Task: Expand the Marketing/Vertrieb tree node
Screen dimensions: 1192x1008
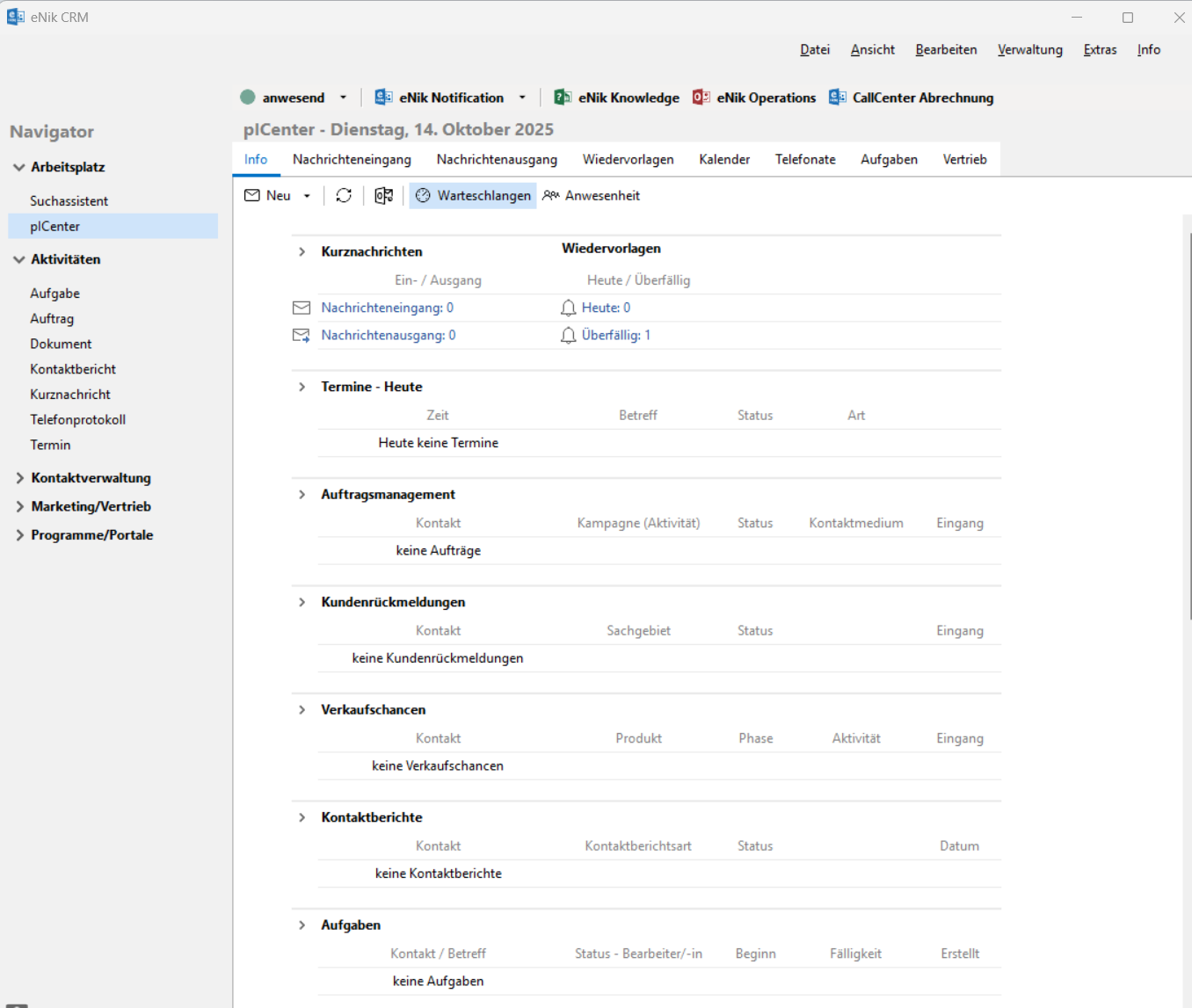Action: tap(20, 506)
